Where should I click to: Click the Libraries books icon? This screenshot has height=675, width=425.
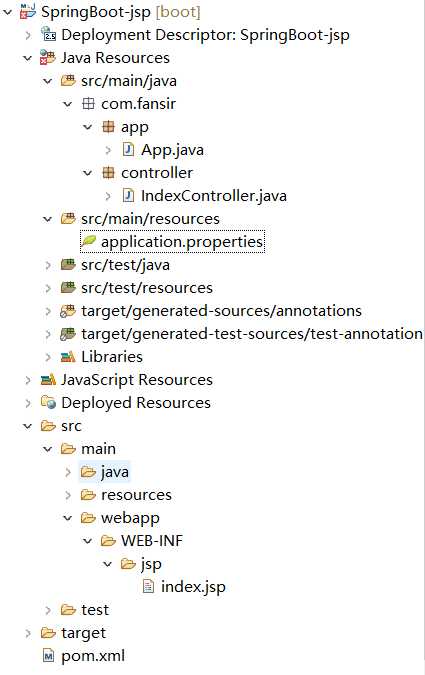[68, 356]
